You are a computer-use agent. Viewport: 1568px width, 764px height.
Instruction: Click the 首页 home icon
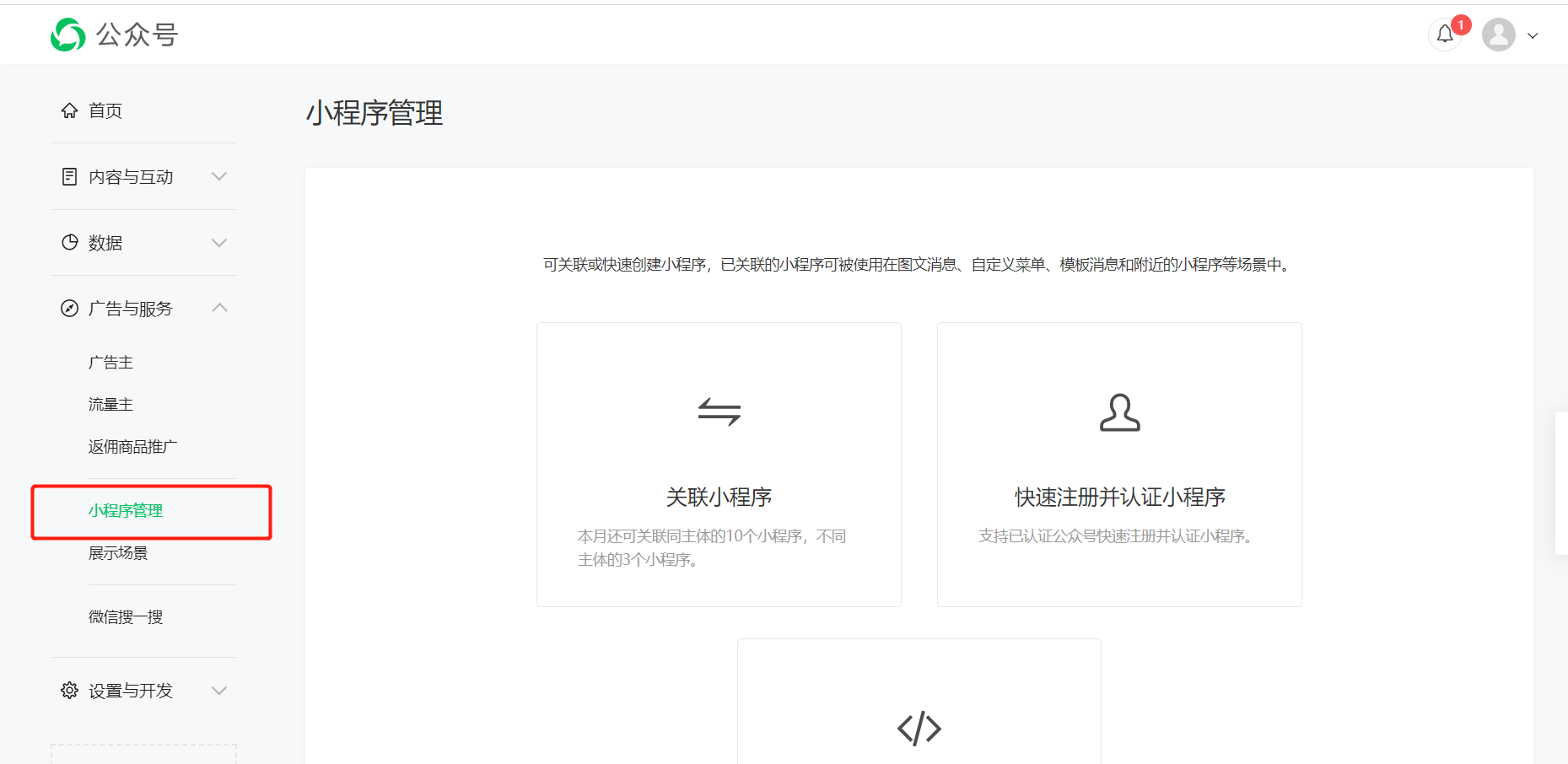69,110
